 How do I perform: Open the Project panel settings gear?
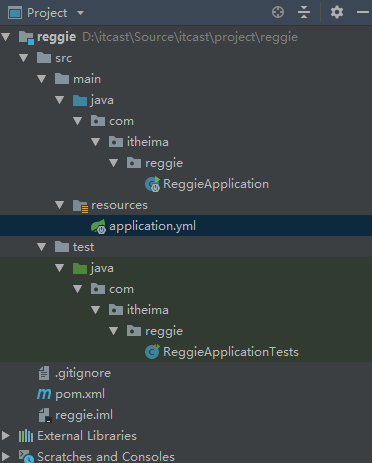337,12
